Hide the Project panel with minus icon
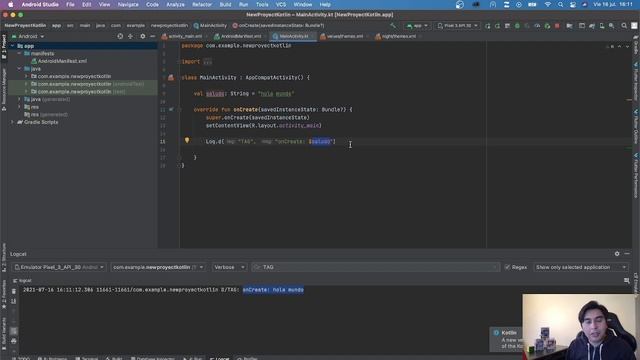Viewport: 640px width, 360px height. (x=152, y=36)
